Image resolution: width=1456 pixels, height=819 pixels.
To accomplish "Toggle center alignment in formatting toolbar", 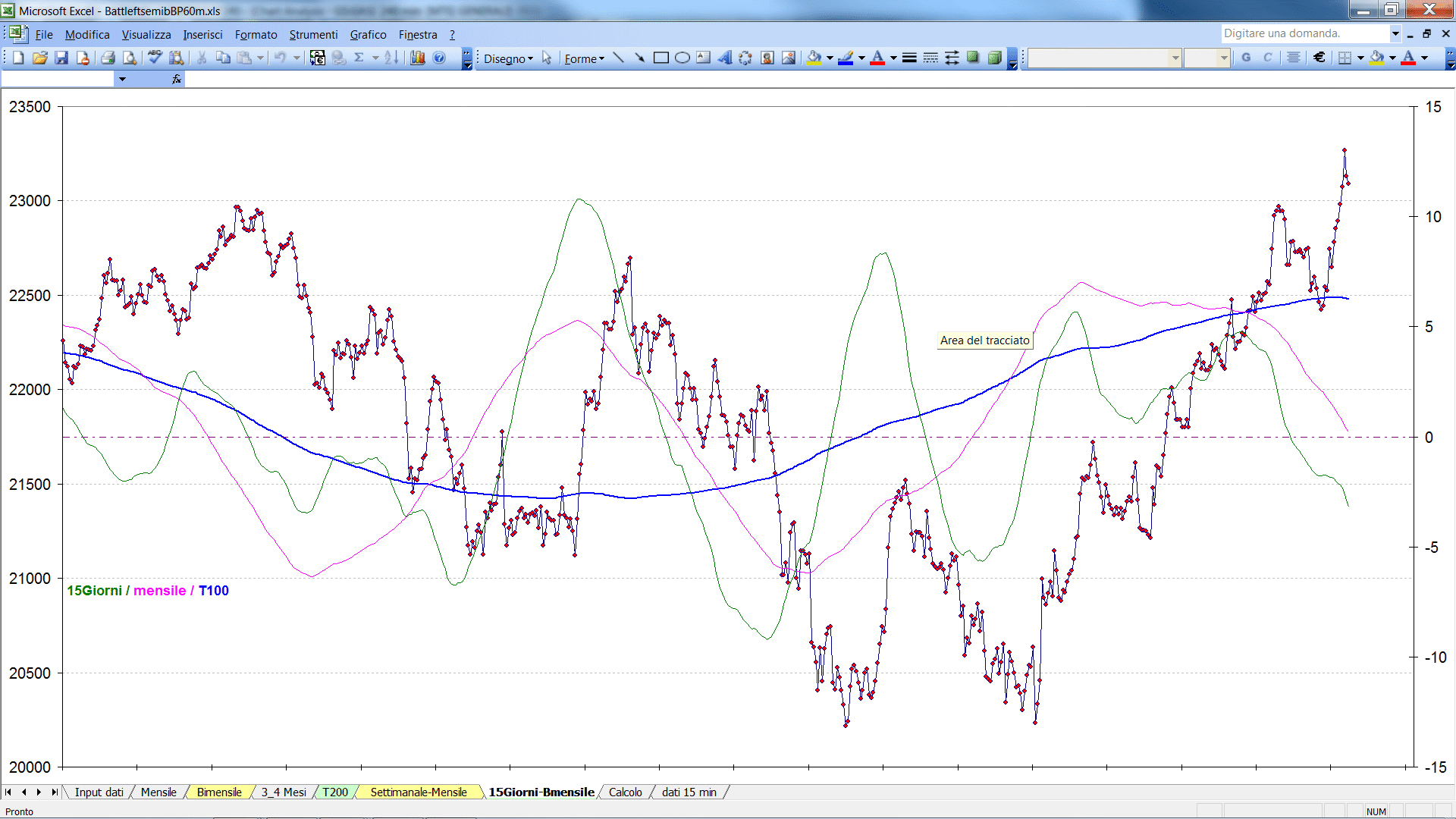I will pos(1294,58).
